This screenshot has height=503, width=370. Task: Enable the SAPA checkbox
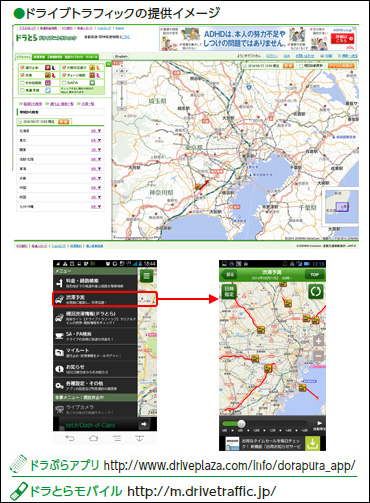point(64,83)
